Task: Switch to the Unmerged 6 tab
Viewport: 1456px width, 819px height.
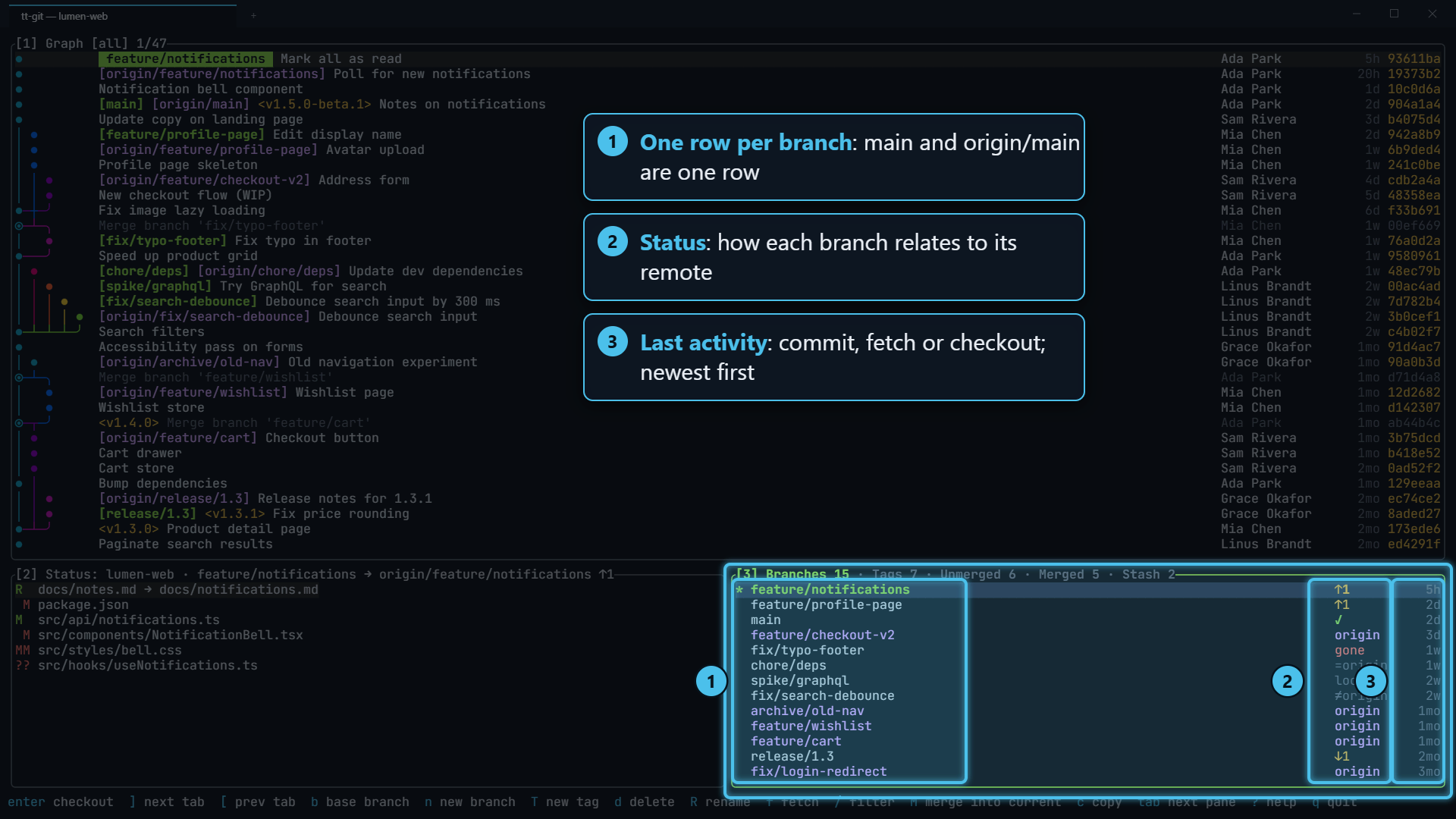Action: 978,574
